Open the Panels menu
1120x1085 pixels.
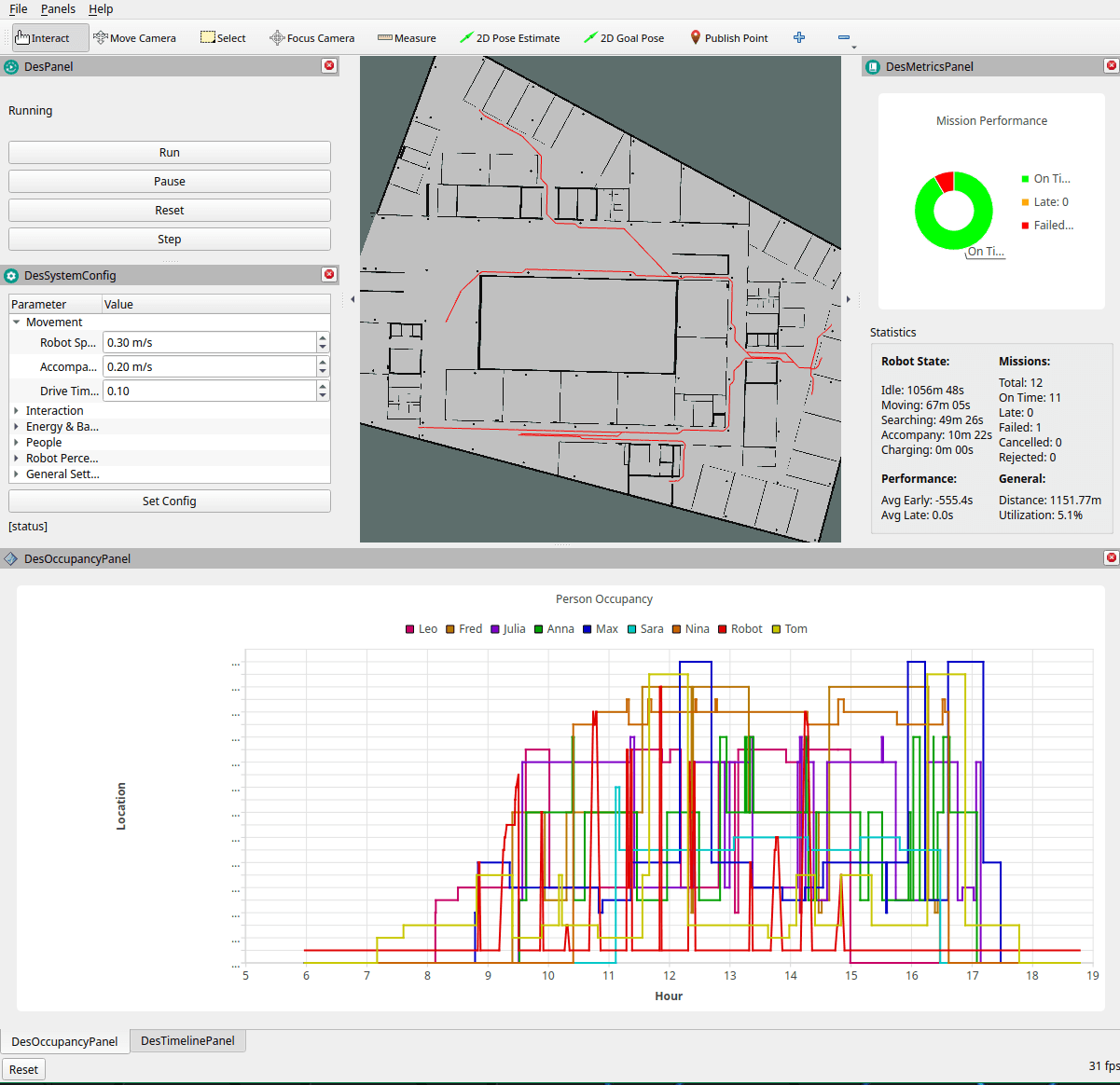(x=58, y=9)
